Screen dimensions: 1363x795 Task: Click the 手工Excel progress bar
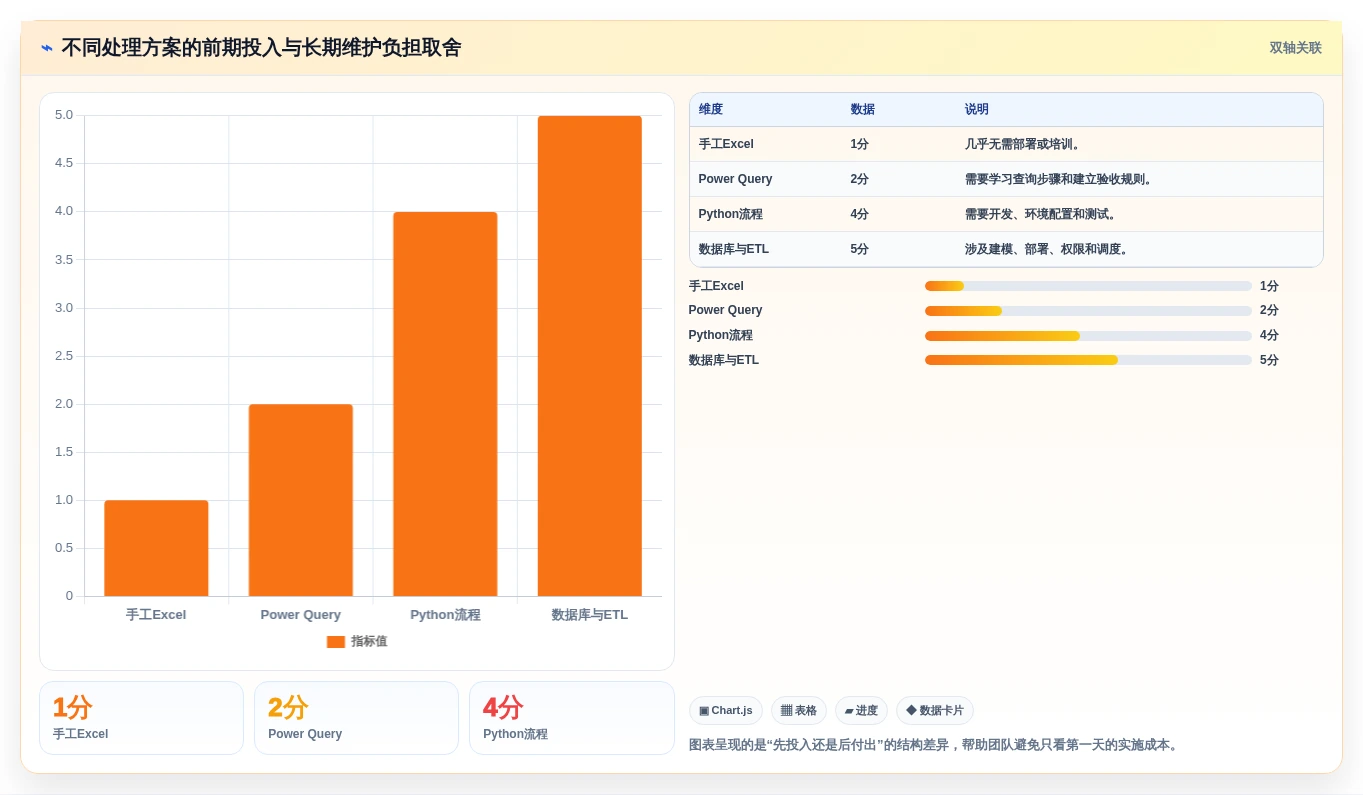[1088, 286]
